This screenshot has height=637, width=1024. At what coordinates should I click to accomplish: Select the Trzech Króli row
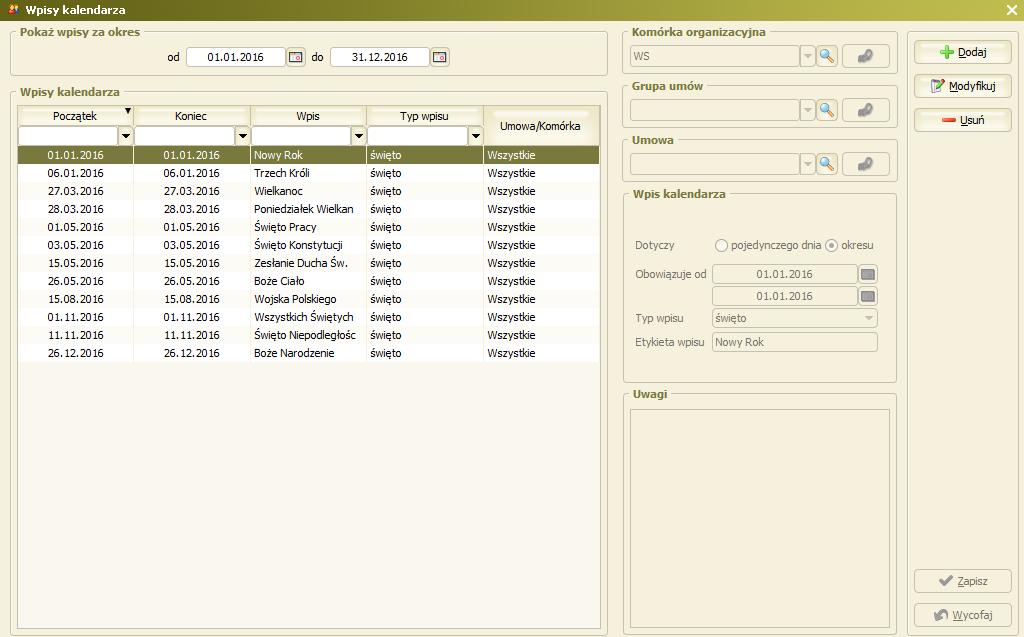308,173
